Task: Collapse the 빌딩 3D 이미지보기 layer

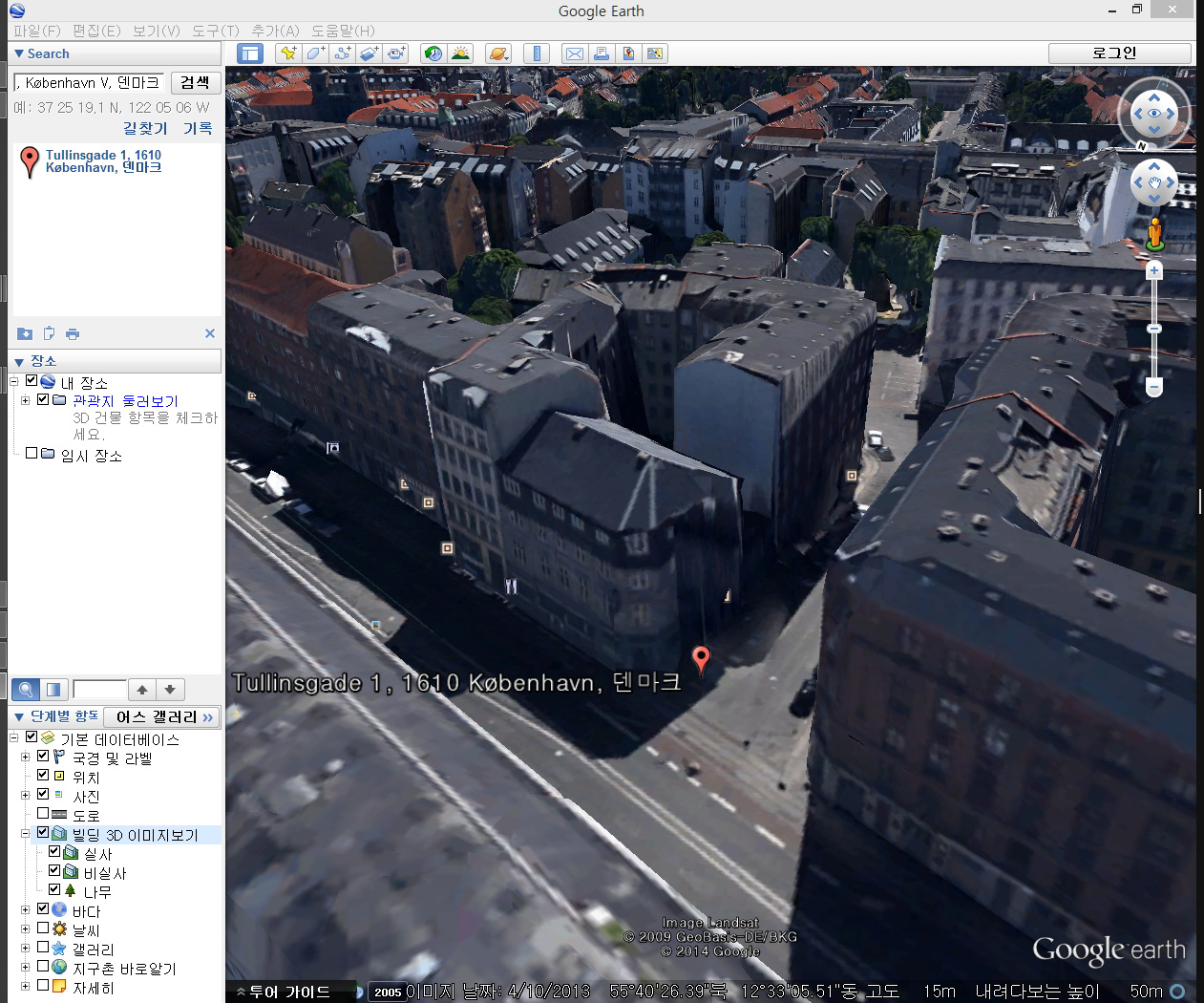Action: pos(25,833)
